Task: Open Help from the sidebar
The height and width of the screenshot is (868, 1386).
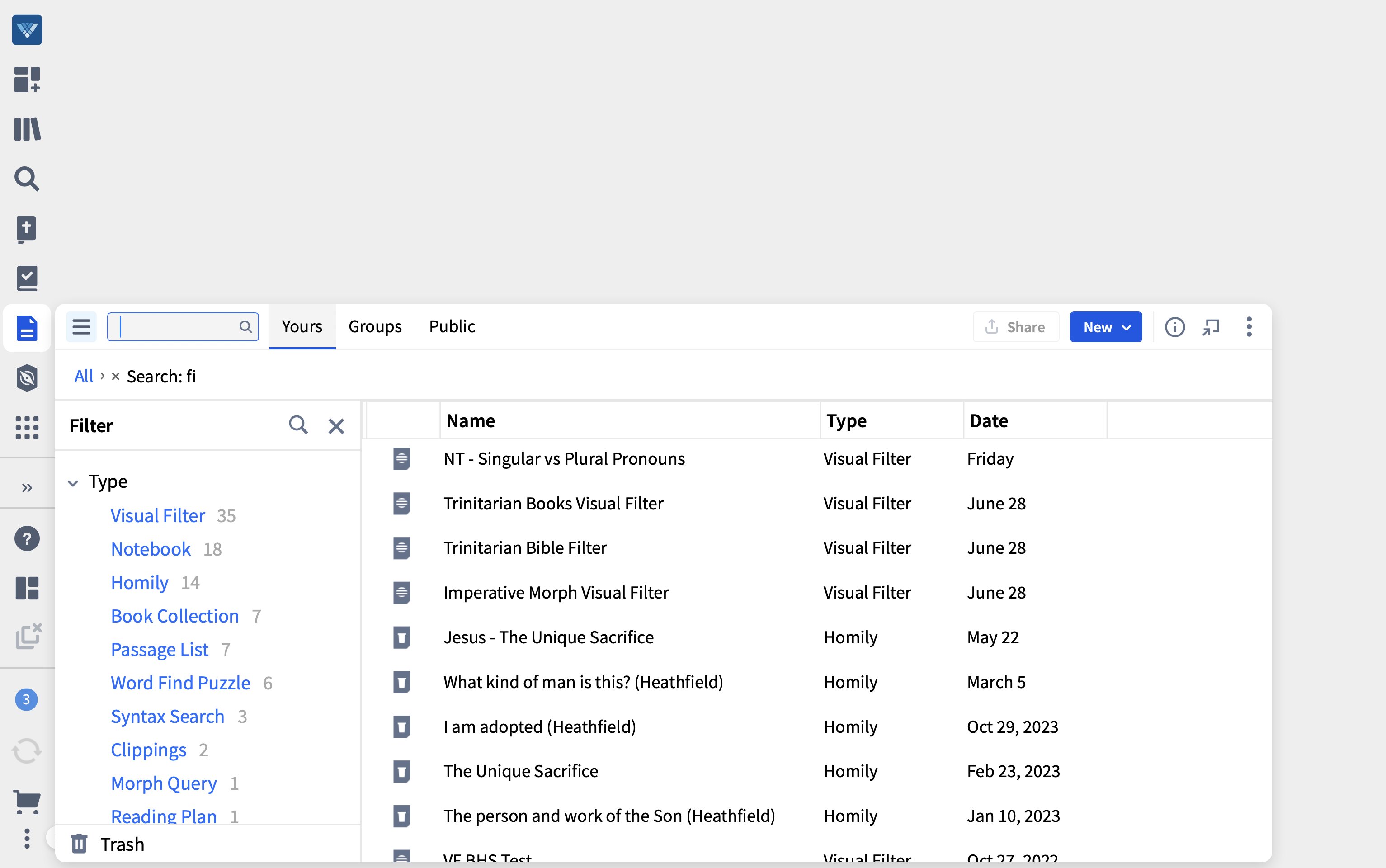Action: [27, 538]
